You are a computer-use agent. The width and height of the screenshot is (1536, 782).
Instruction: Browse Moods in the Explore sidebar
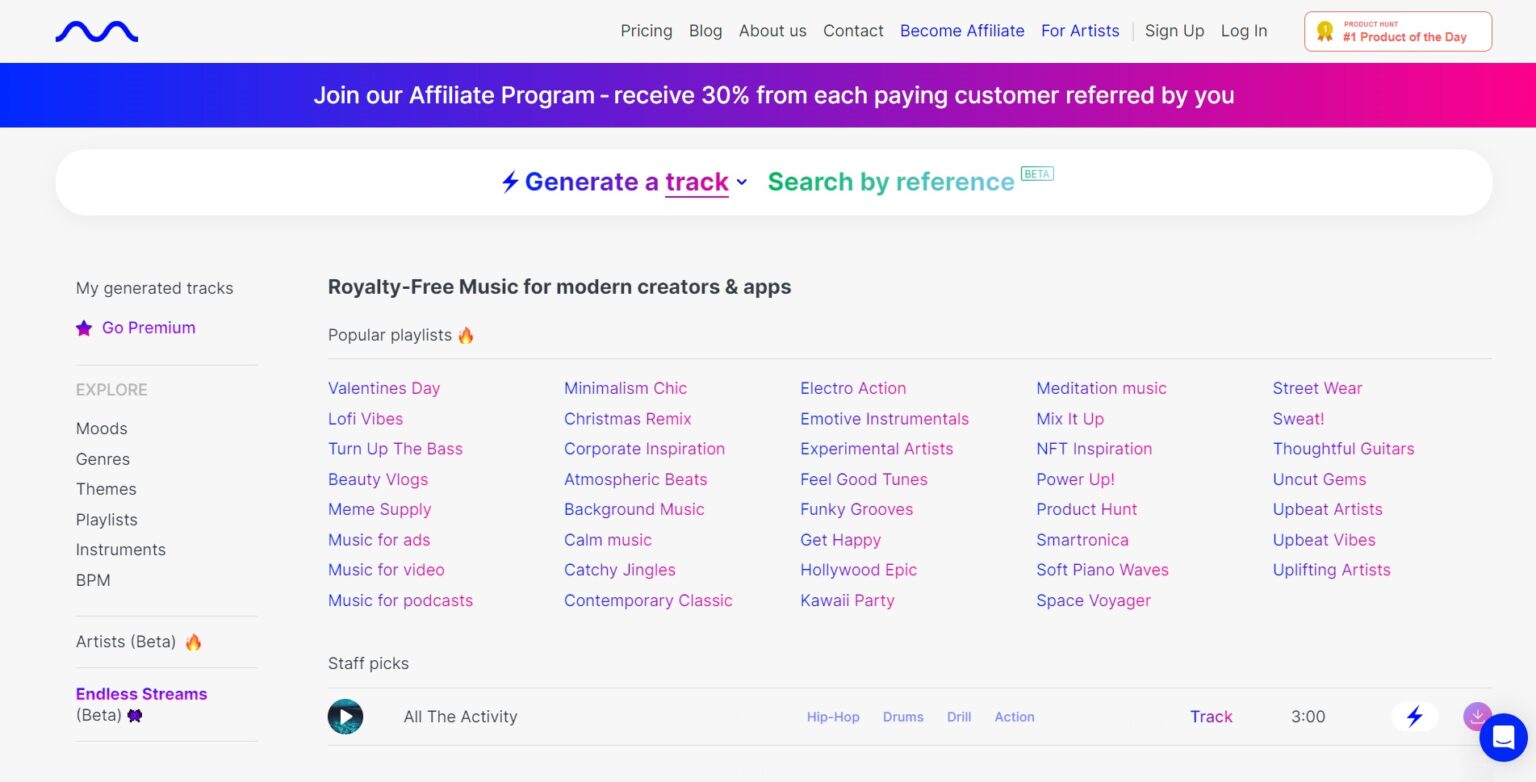click(x=101, y=428)
